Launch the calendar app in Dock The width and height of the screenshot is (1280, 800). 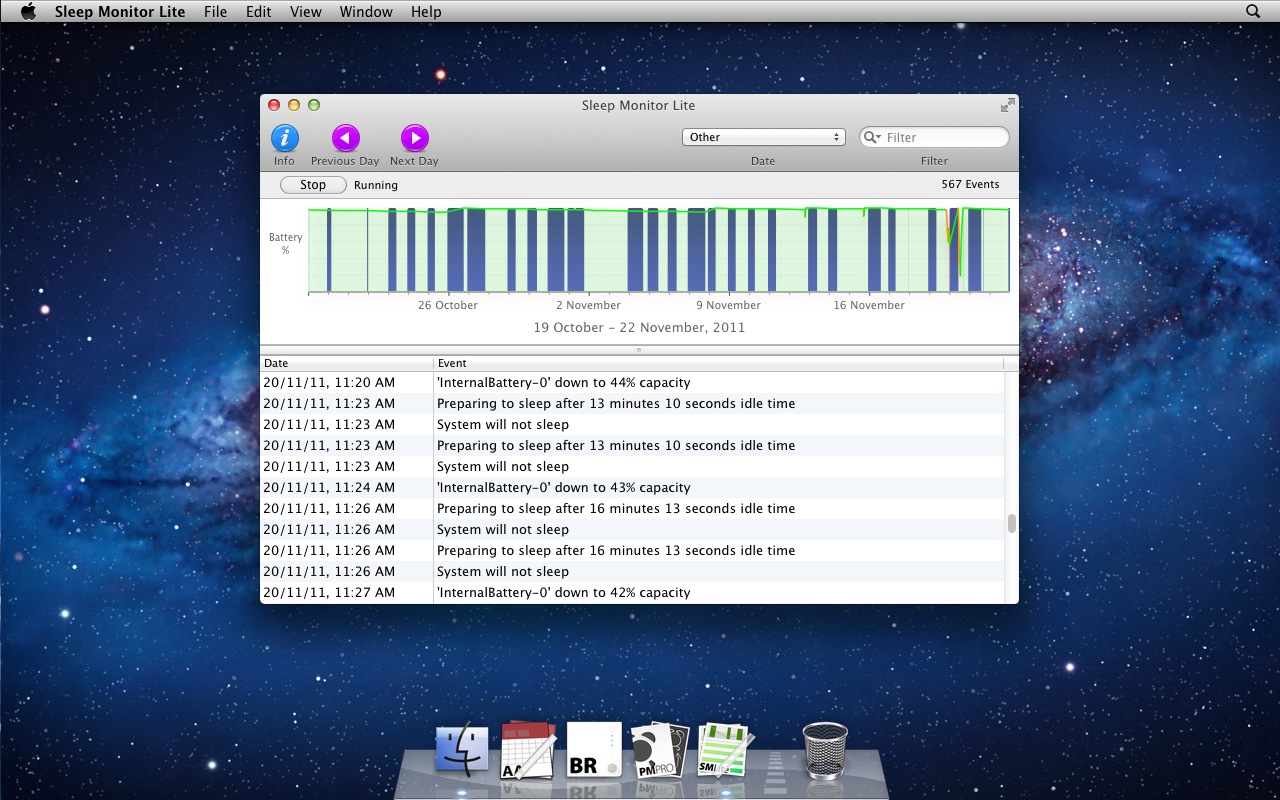[x=527, y=750]
